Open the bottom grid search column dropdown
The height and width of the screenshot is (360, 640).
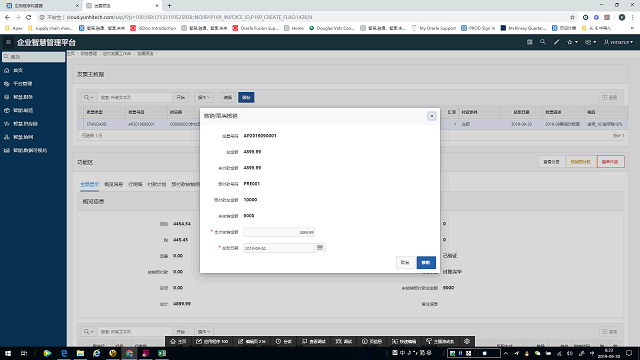89,332
